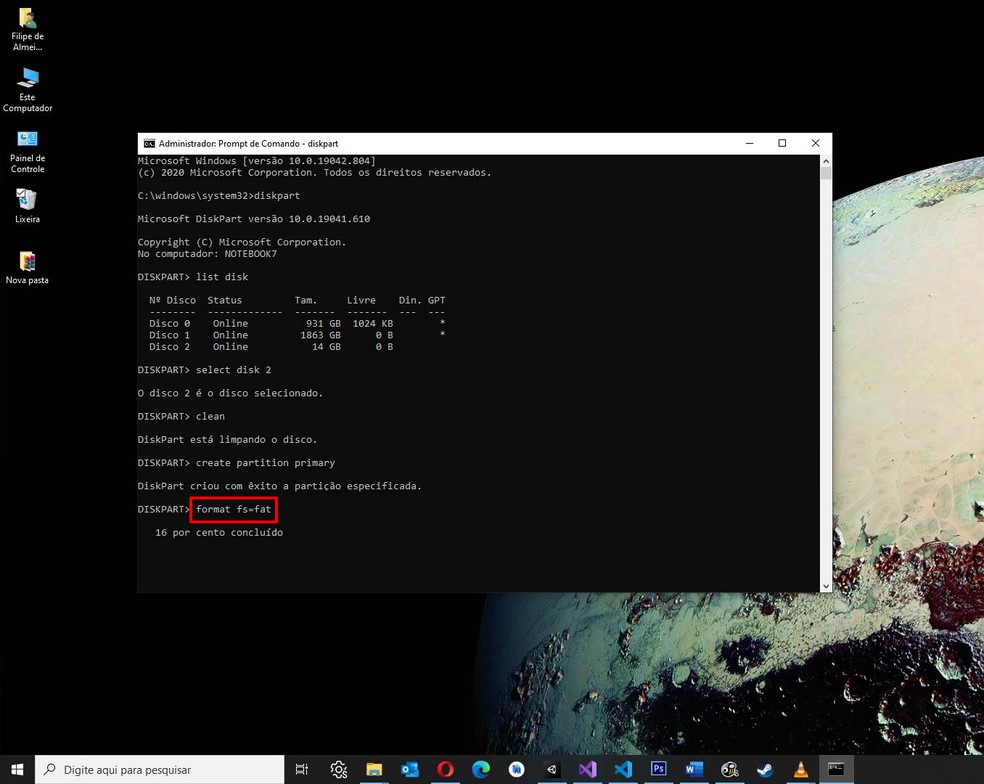
Task: Launch Microsoft Word from the taskbar
Action: 694,770
